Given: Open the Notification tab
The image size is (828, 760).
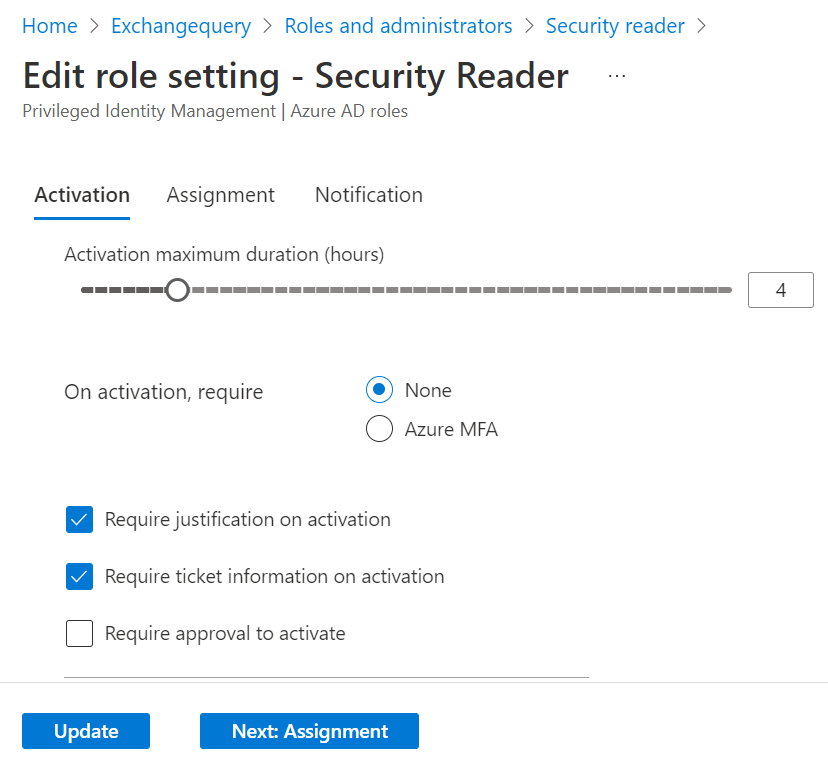Looking at the screenshot, I should click(368, 195).
